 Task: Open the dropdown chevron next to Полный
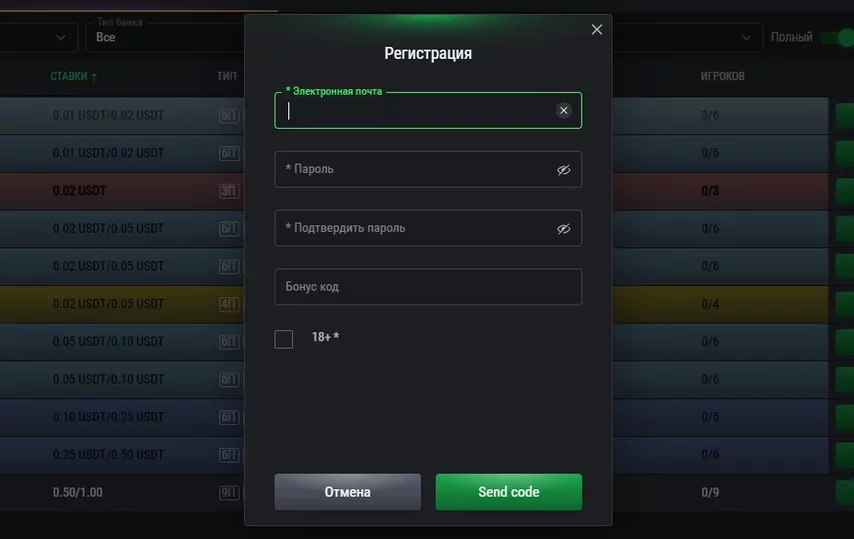point(746,37)
